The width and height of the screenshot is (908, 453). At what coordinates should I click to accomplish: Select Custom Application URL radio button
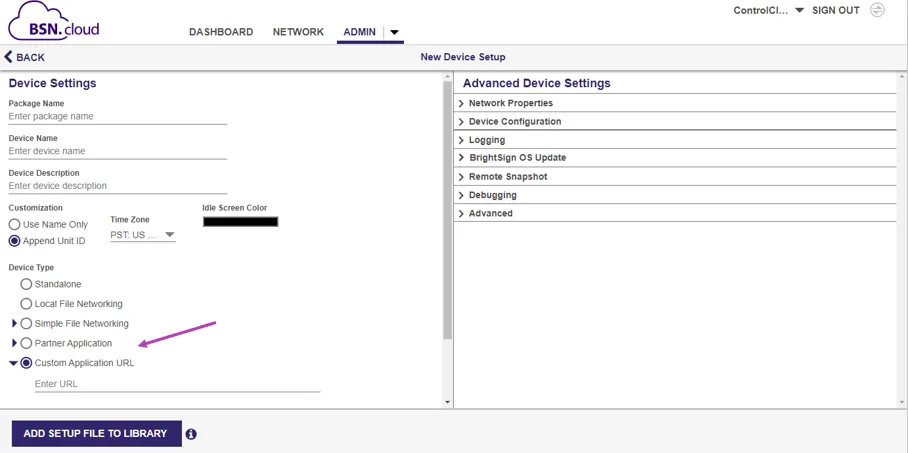(26, 363)
